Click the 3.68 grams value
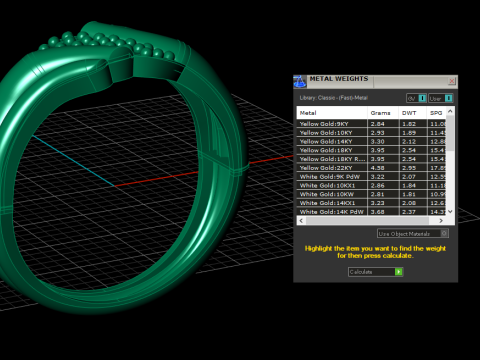The height and width of the screenshot is (360, 480). coord(378,212)
